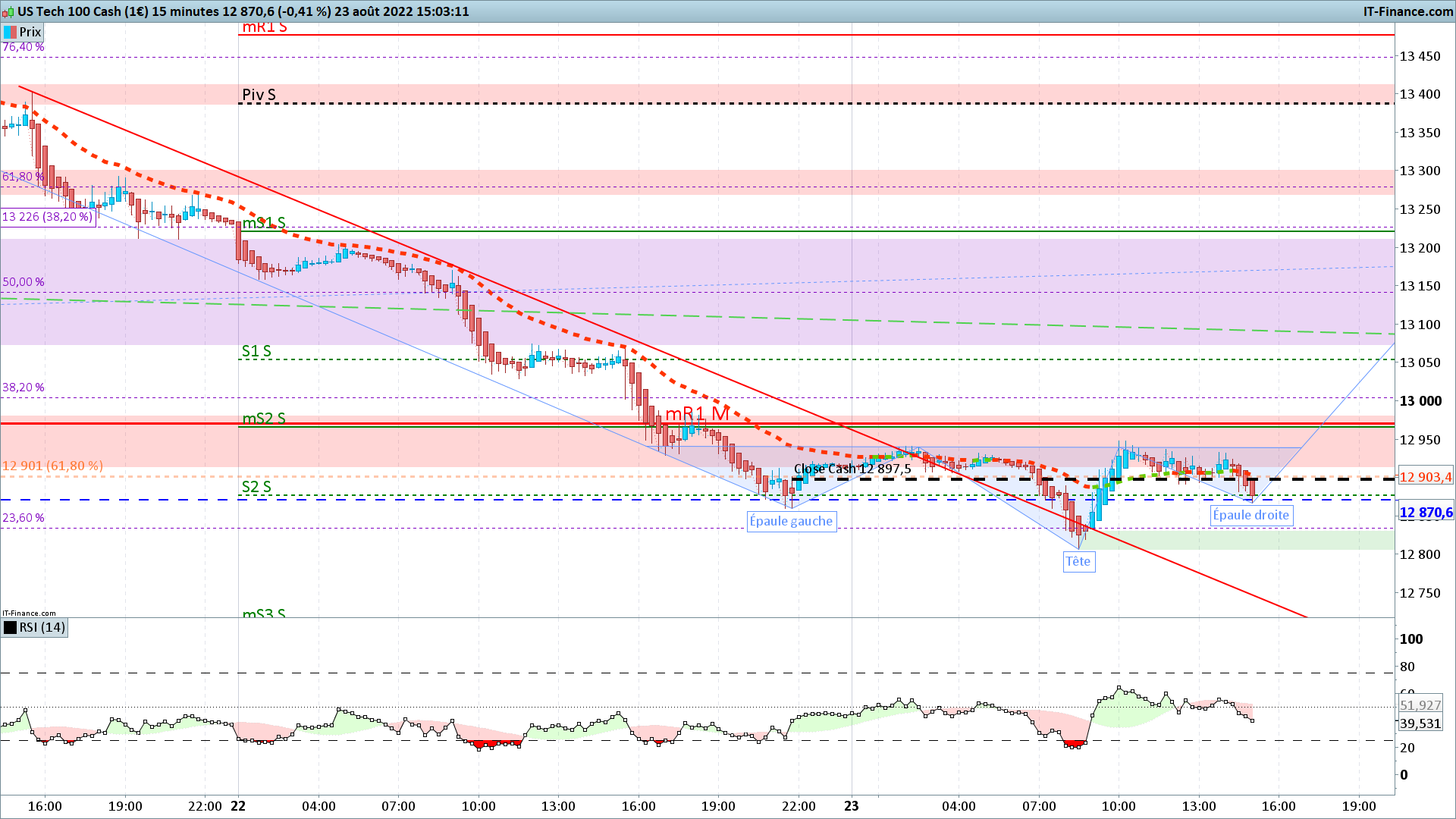Click the Piv S pivot line label

point(259,95)
